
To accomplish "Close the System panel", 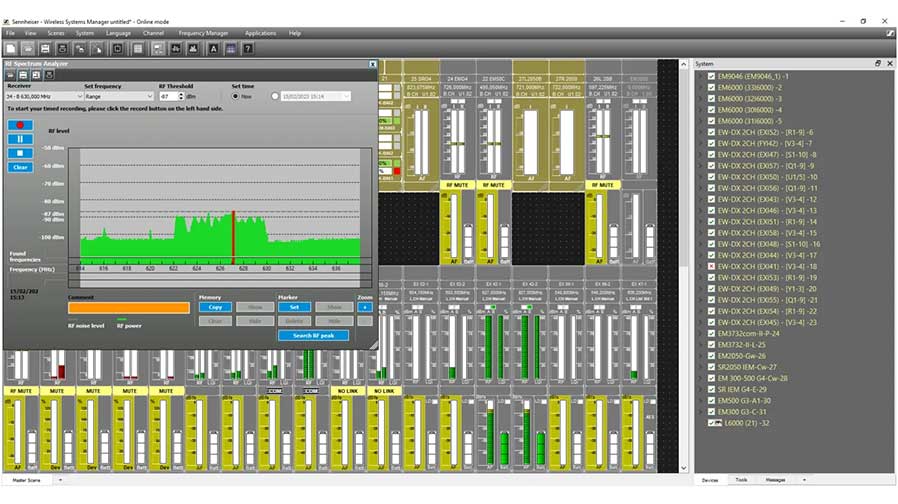I will click(890, 64).
